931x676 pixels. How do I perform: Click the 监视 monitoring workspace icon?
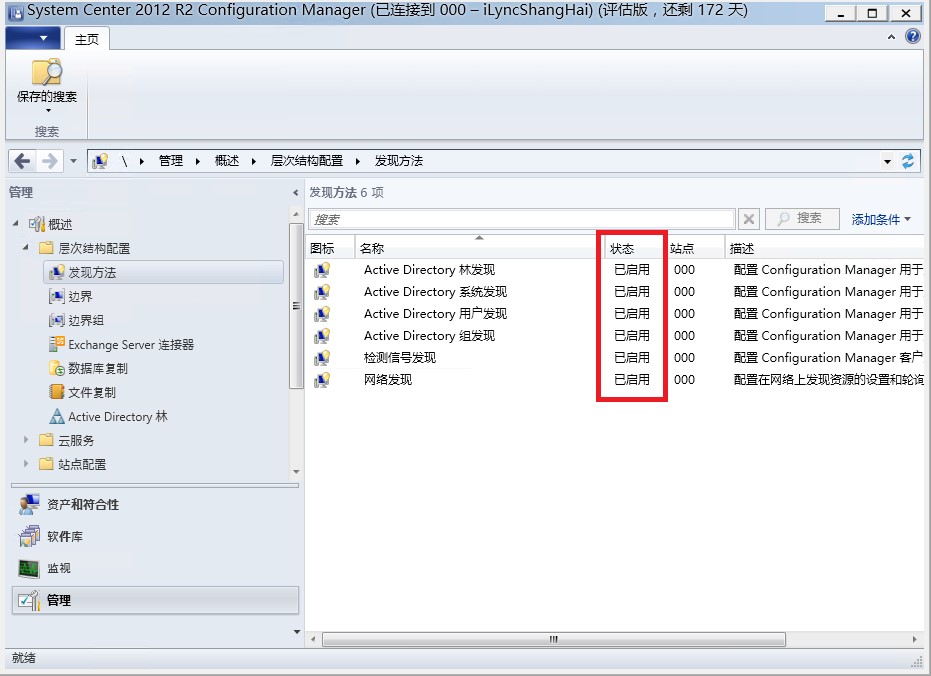tap(28, 568)
